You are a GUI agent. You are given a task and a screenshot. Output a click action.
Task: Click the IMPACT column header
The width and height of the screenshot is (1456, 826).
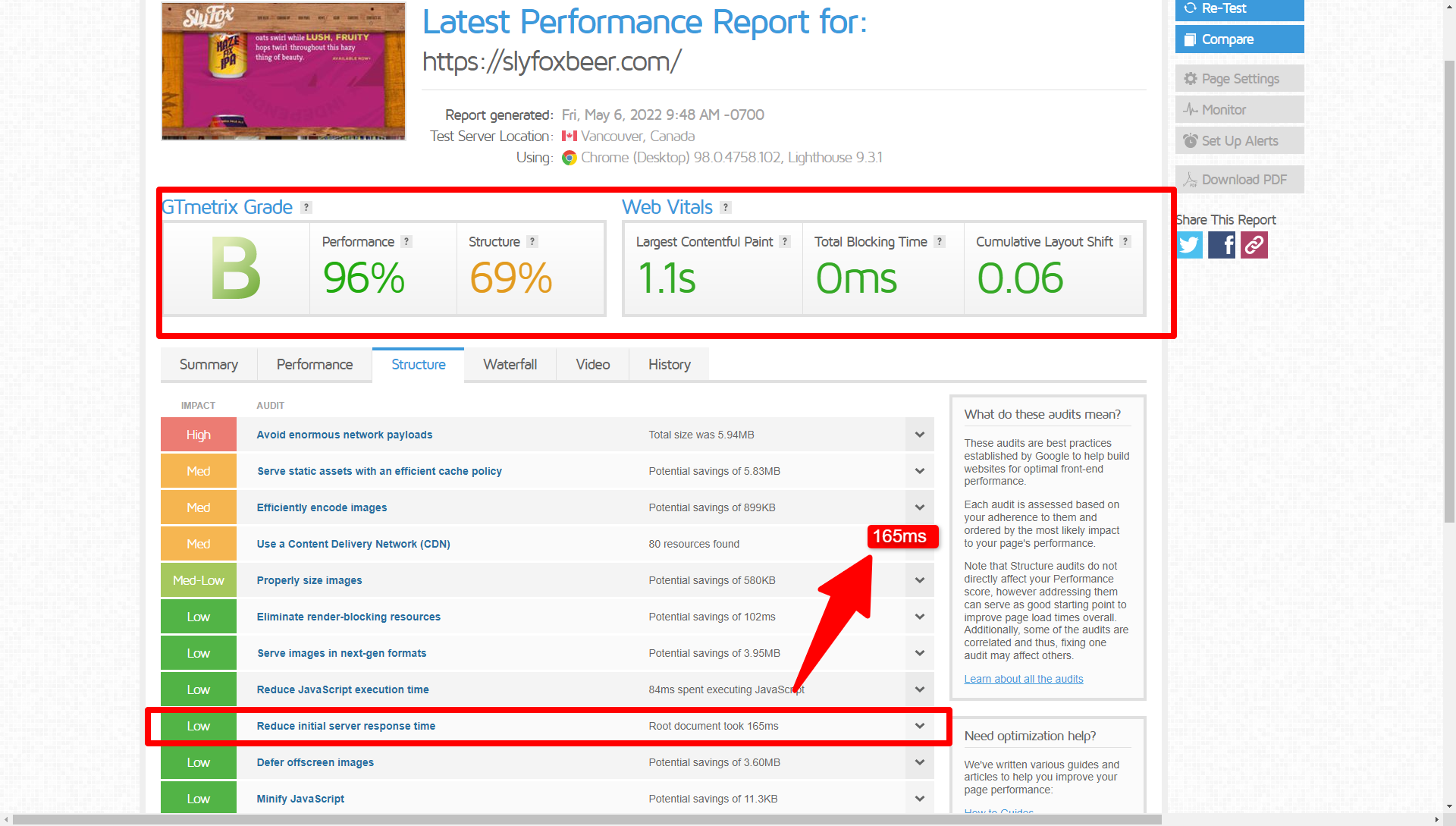coord(198,406)
